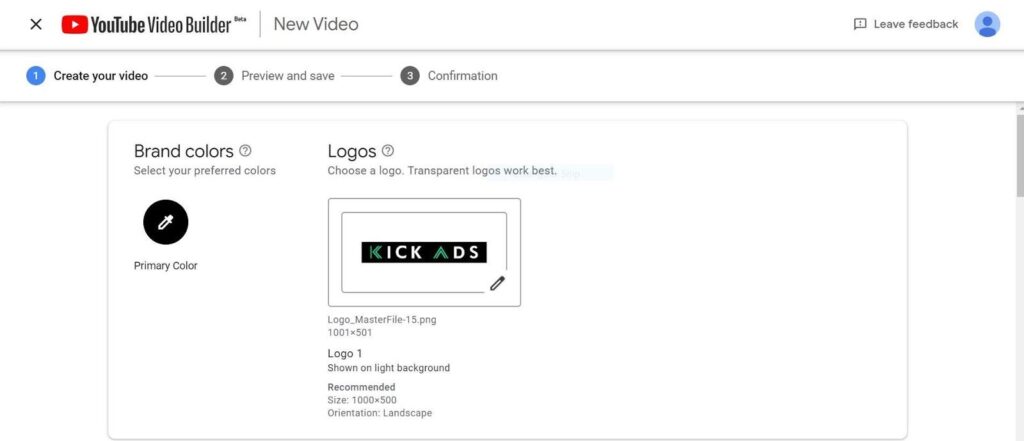Go to step 2 Preview and save
Viewport: 1024px width, 441px height.
[x=274, y=76]
